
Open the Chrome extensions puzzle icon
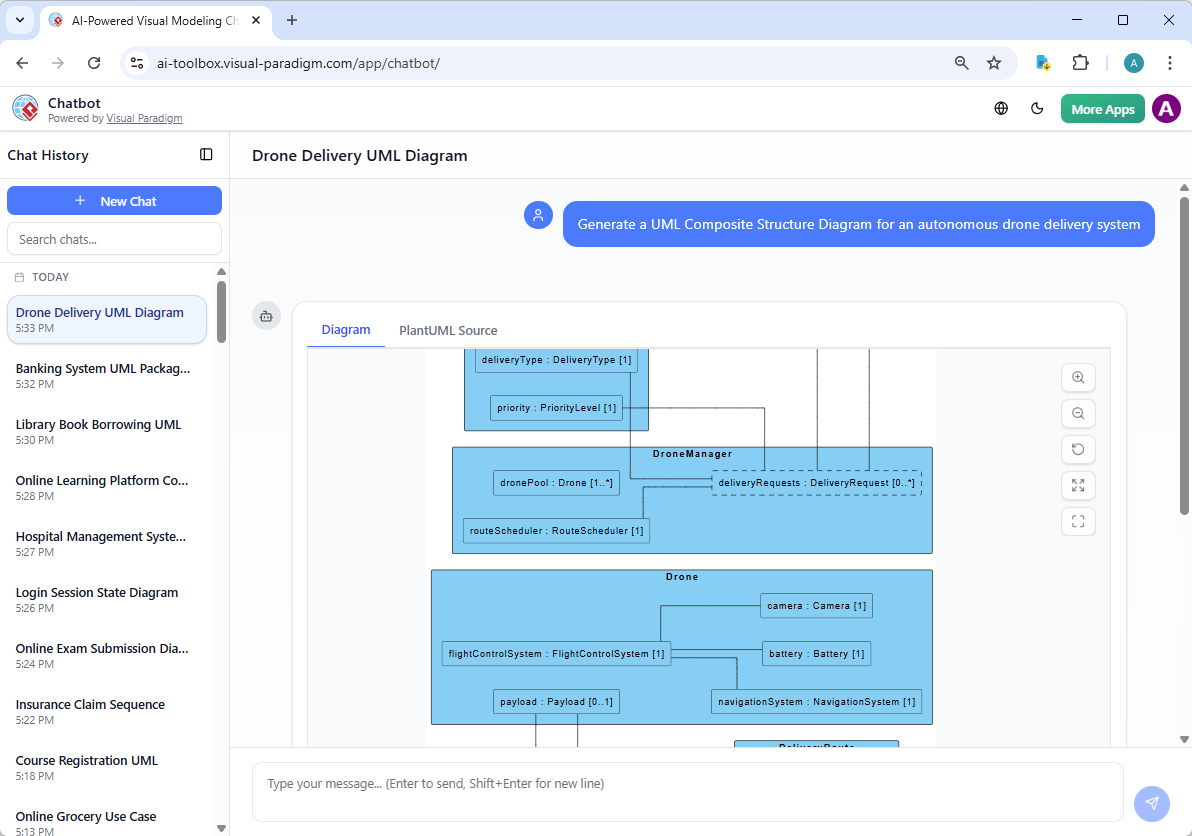point(1081,62)
